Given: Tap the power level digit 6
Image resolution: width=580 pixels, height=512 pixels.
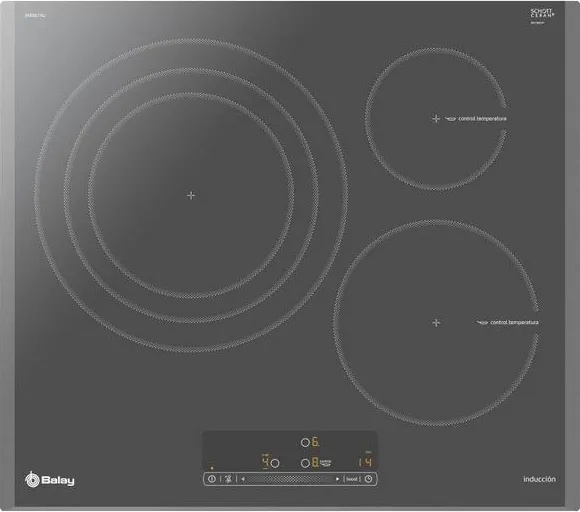Looking at the screenshot, I should coord(315,442).
